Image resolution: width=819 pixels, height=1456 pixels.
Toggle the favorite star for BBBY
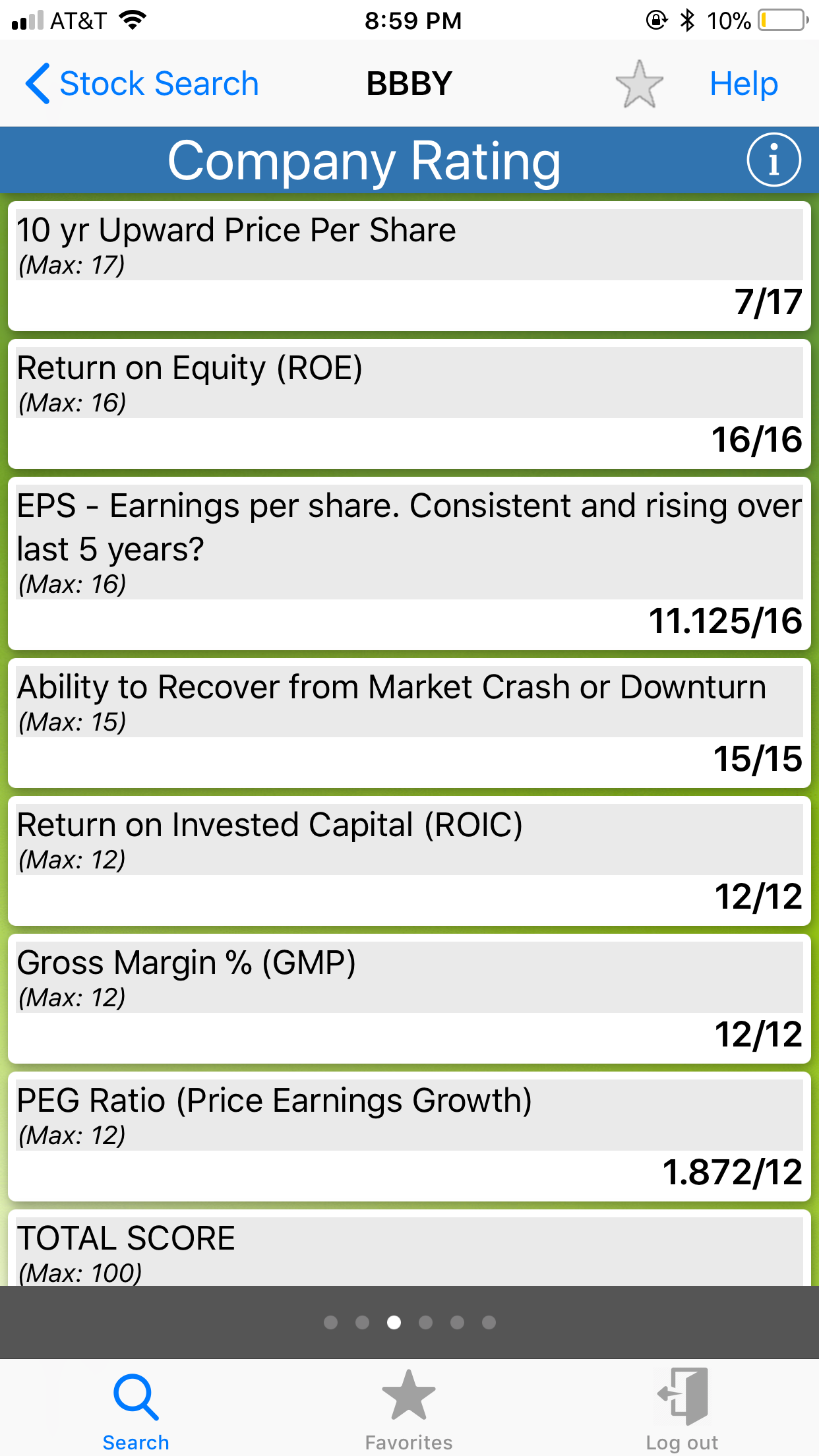[639, 84]
